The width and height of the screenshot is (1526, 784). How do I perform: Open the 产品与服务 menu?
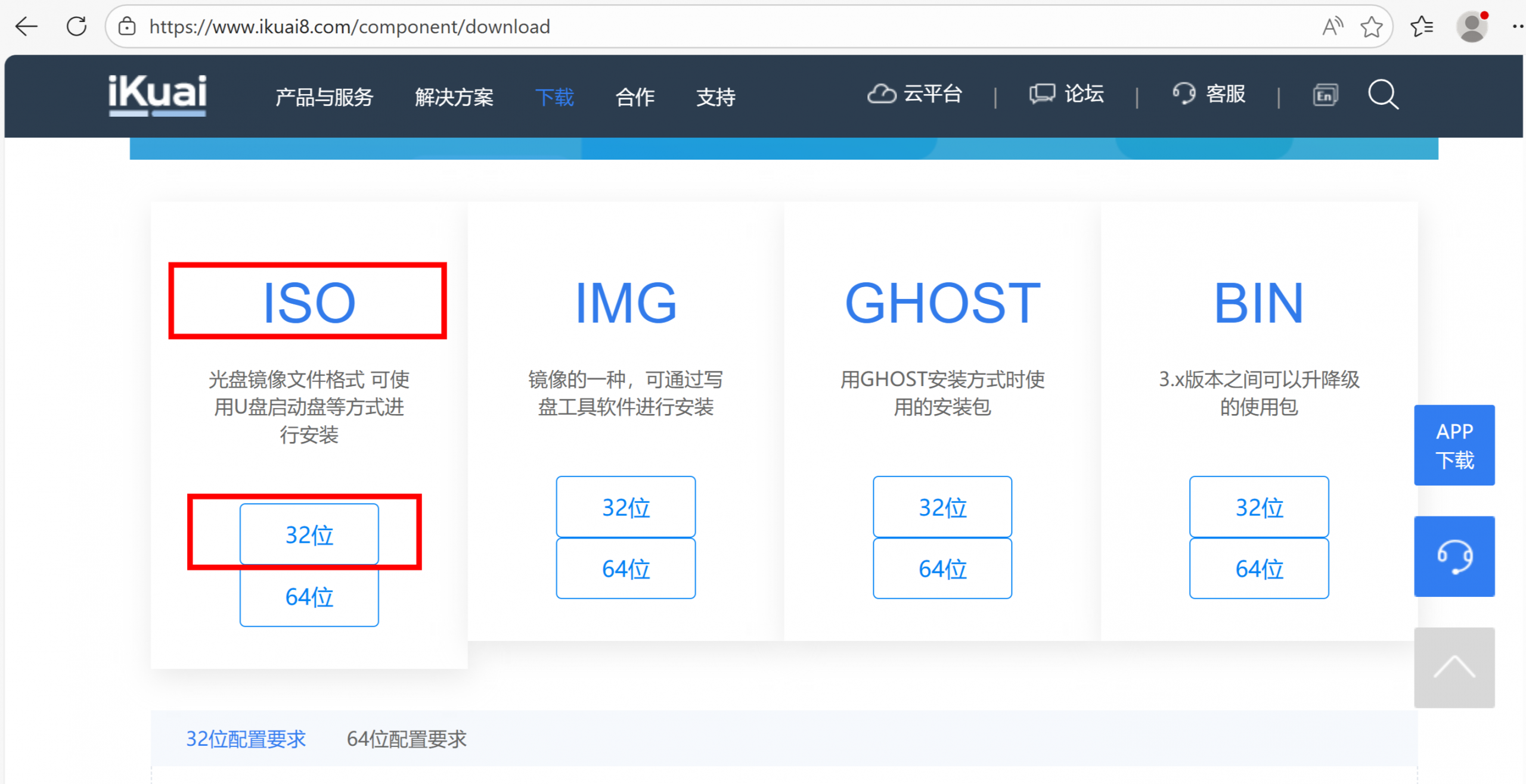pos(324,97)
